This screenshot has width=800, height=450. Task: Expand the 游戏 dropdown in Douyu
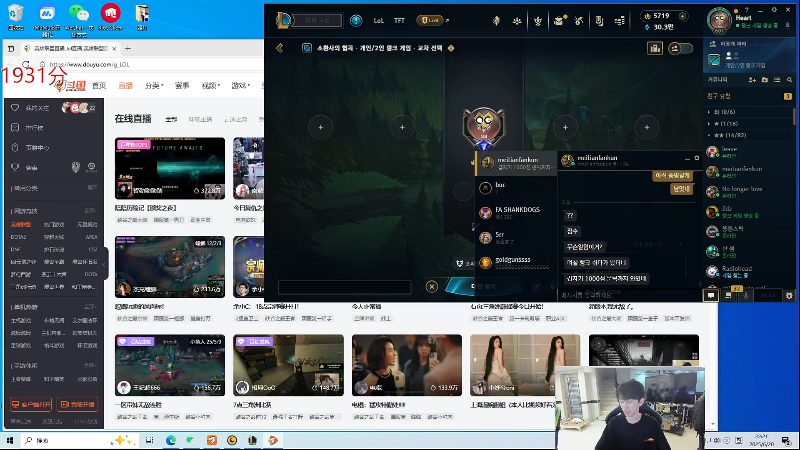pyautogui.click(x=240, y=86)
